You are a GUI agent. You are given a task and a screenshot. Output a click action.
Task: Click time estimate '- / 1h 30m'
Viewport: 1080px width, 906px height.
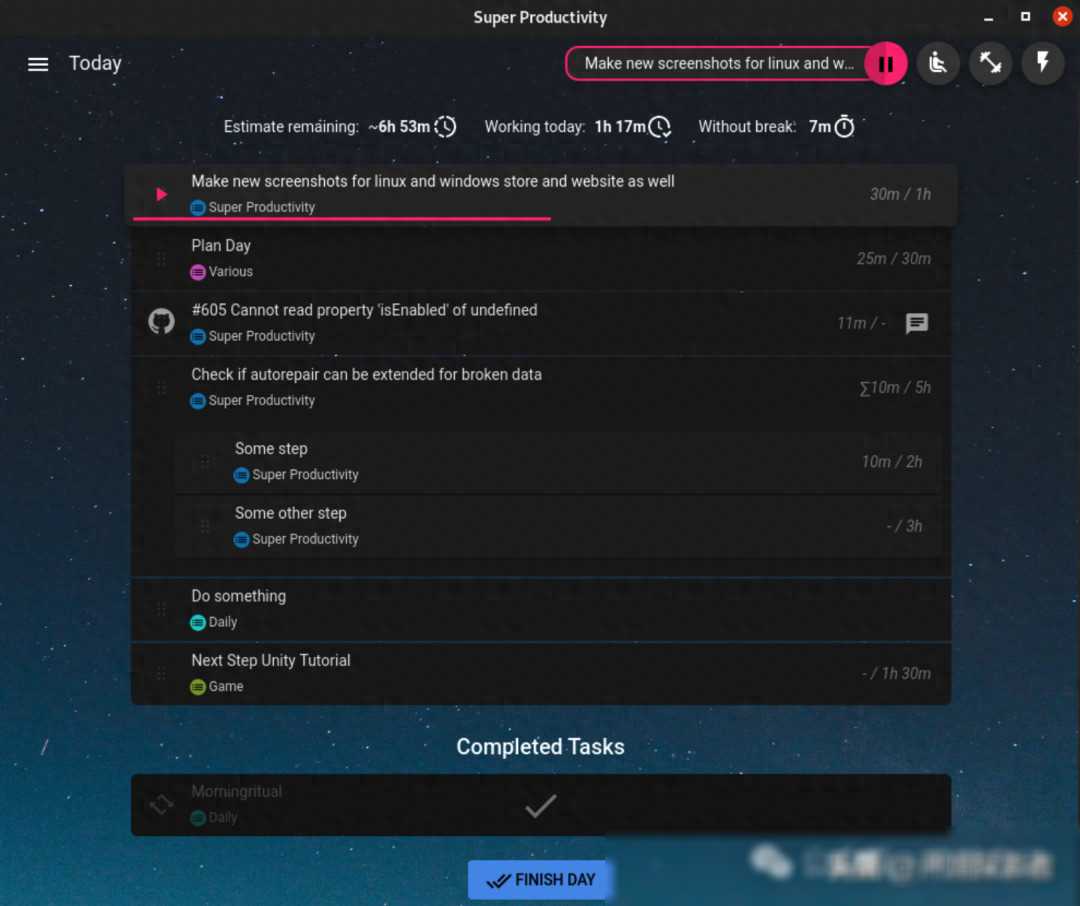(x=895, y=674)
